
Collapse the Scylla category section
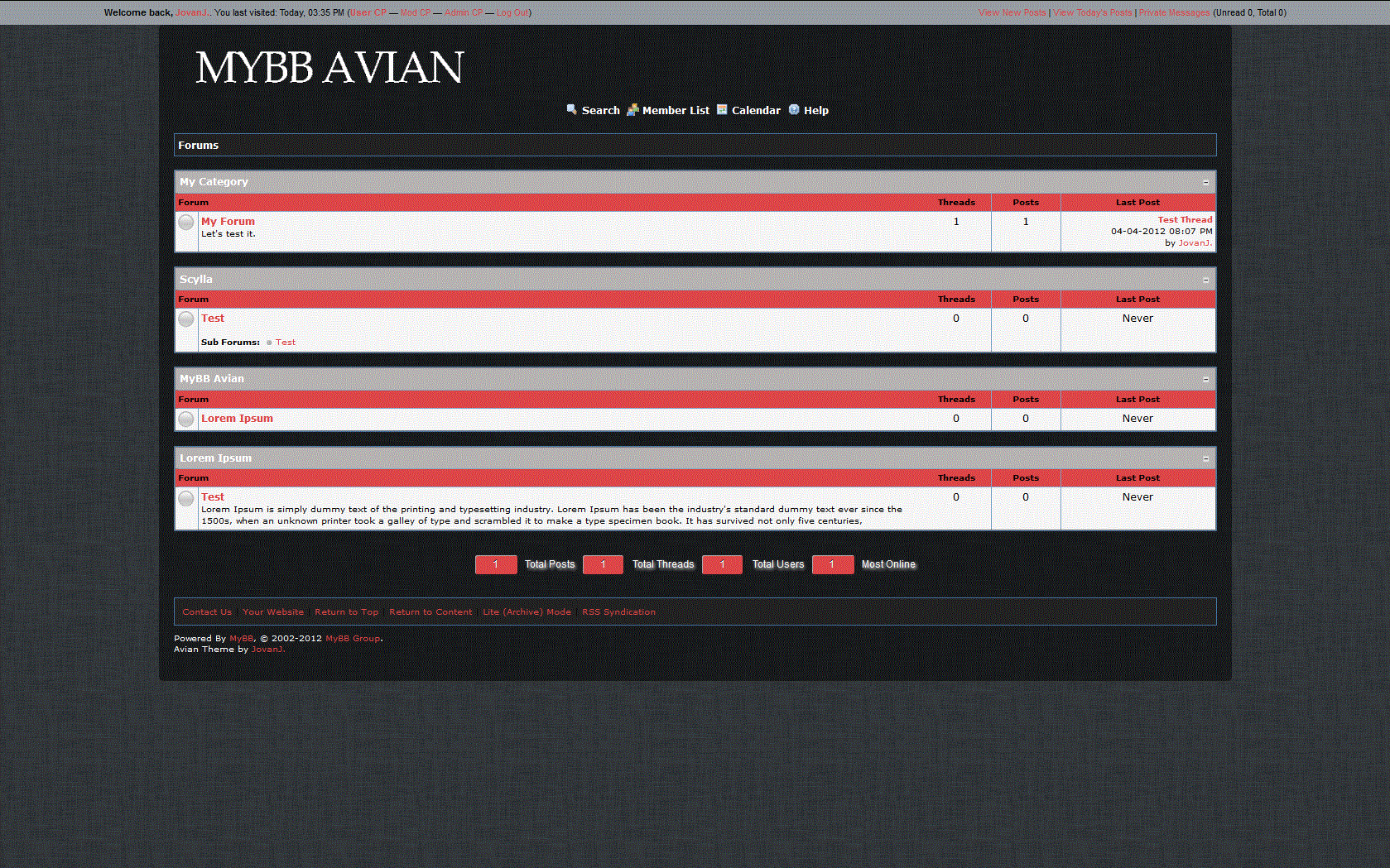pos(1205,280)
